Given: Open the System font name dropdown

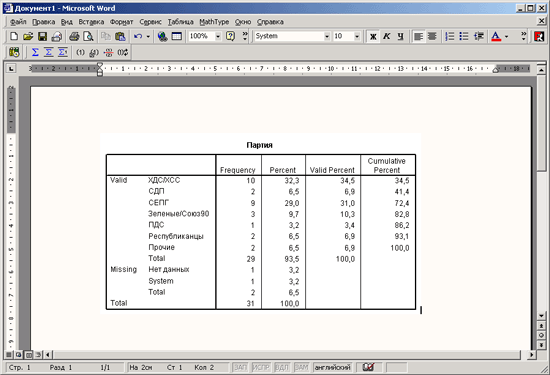Looking at the screenshot, I should (327, 36).
